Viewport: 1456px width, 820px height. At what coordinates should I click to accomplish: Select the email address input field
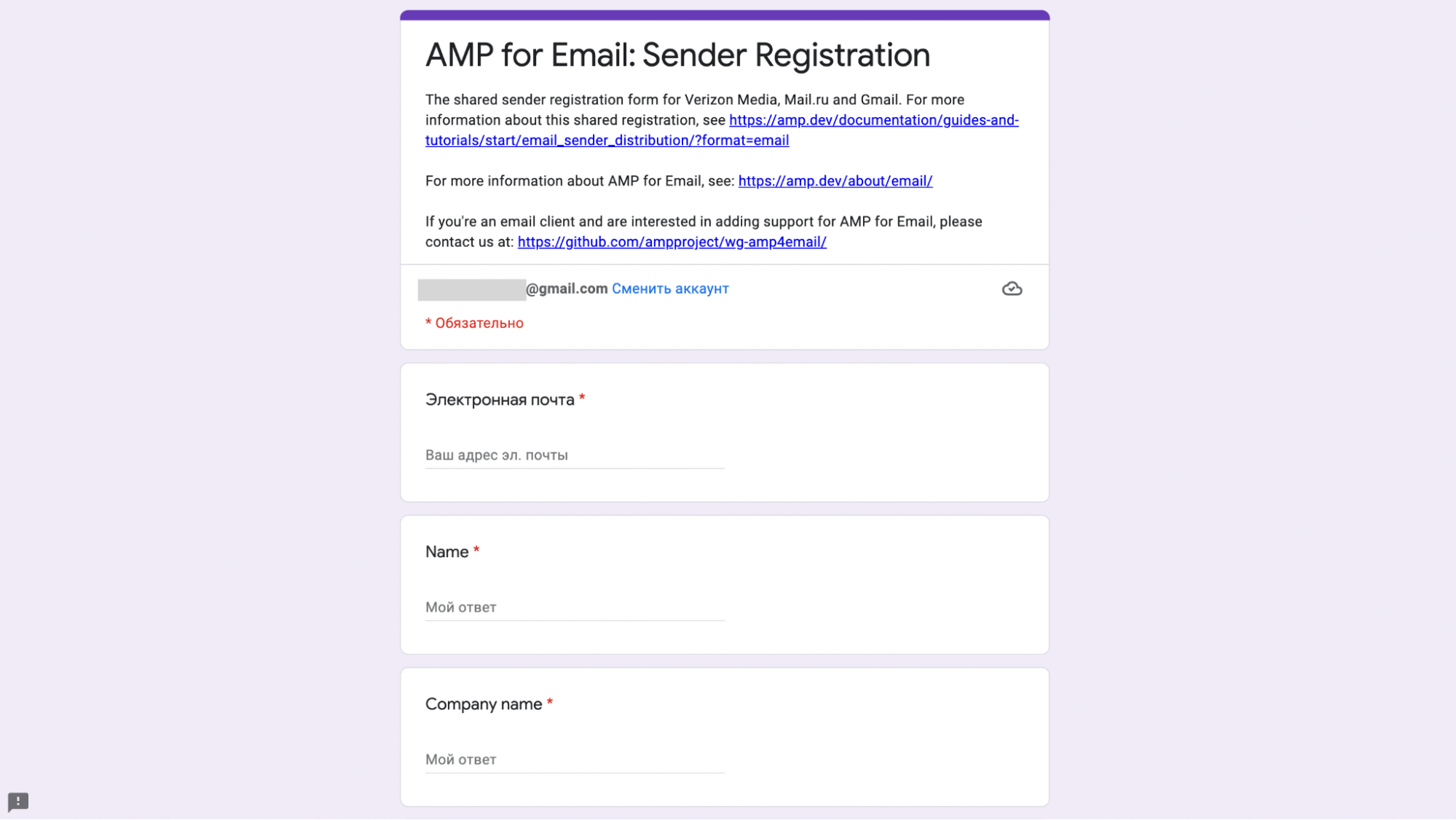(x=574, y=455)
